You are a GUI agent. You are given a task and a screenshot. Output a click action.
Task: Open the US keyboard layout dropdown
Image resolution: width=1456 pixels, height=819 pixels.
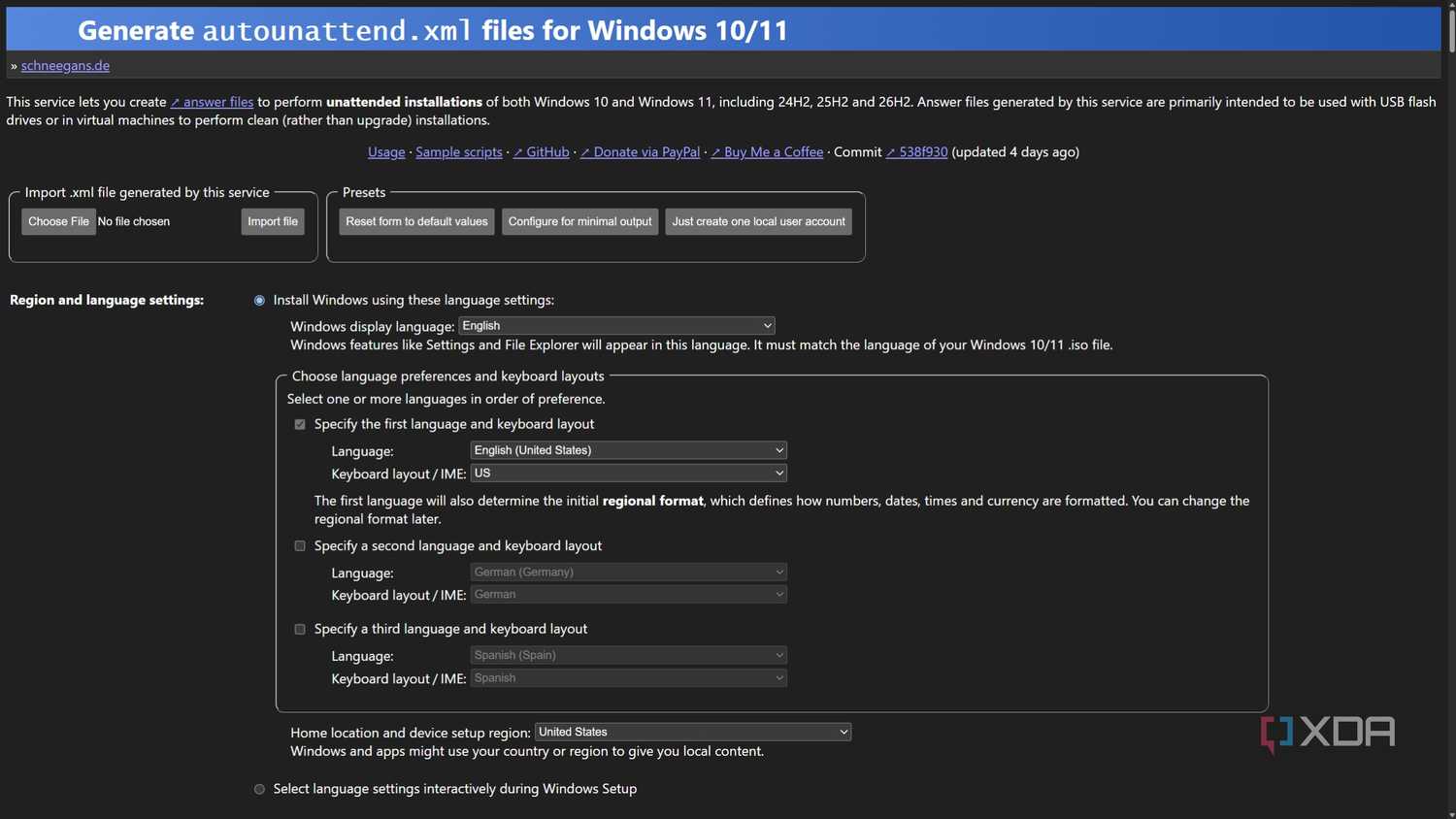(x=628, y=474)
